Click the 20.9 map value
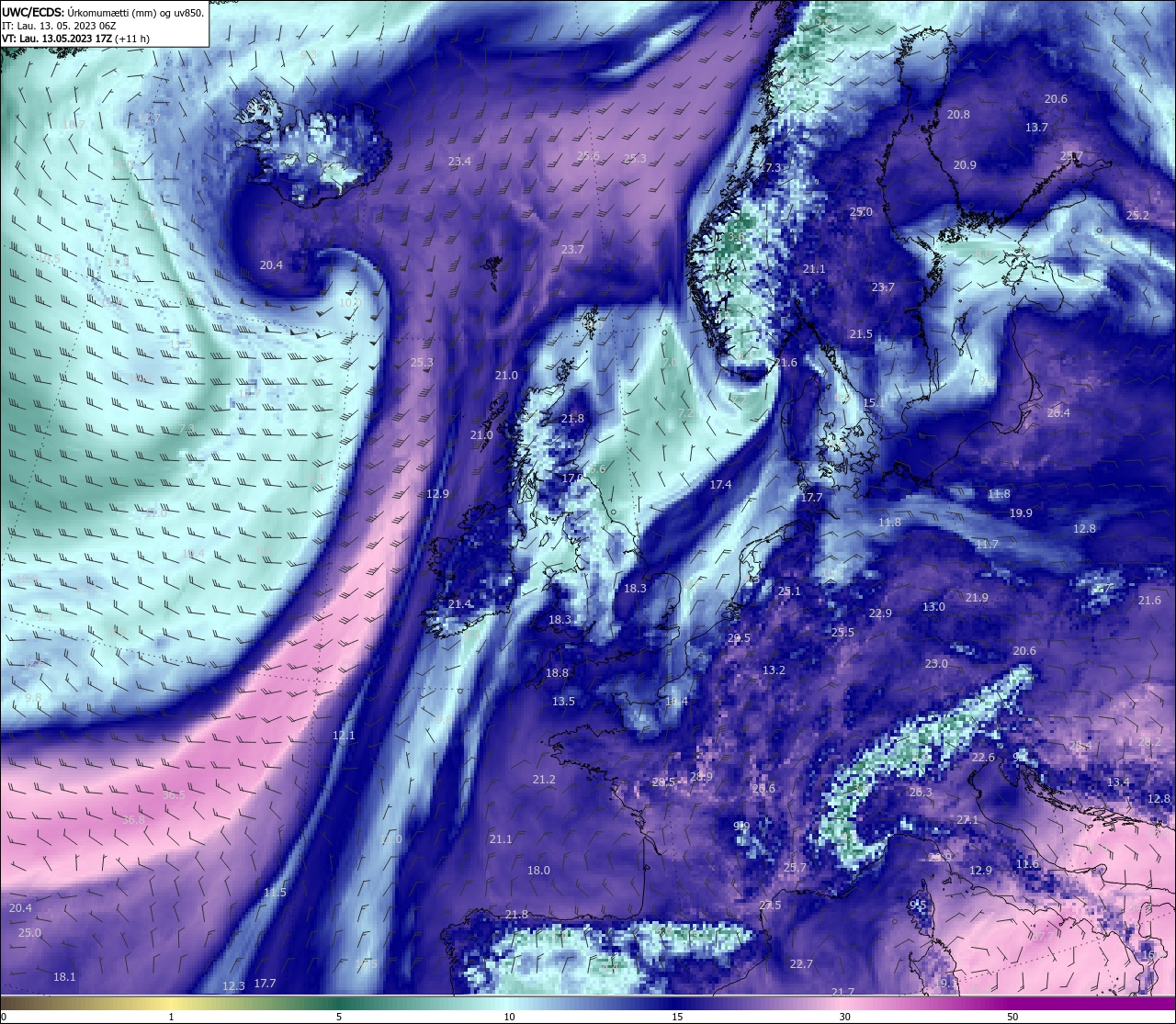The height and width of the screenshot is (1024, 1176). tap(965, 165)
